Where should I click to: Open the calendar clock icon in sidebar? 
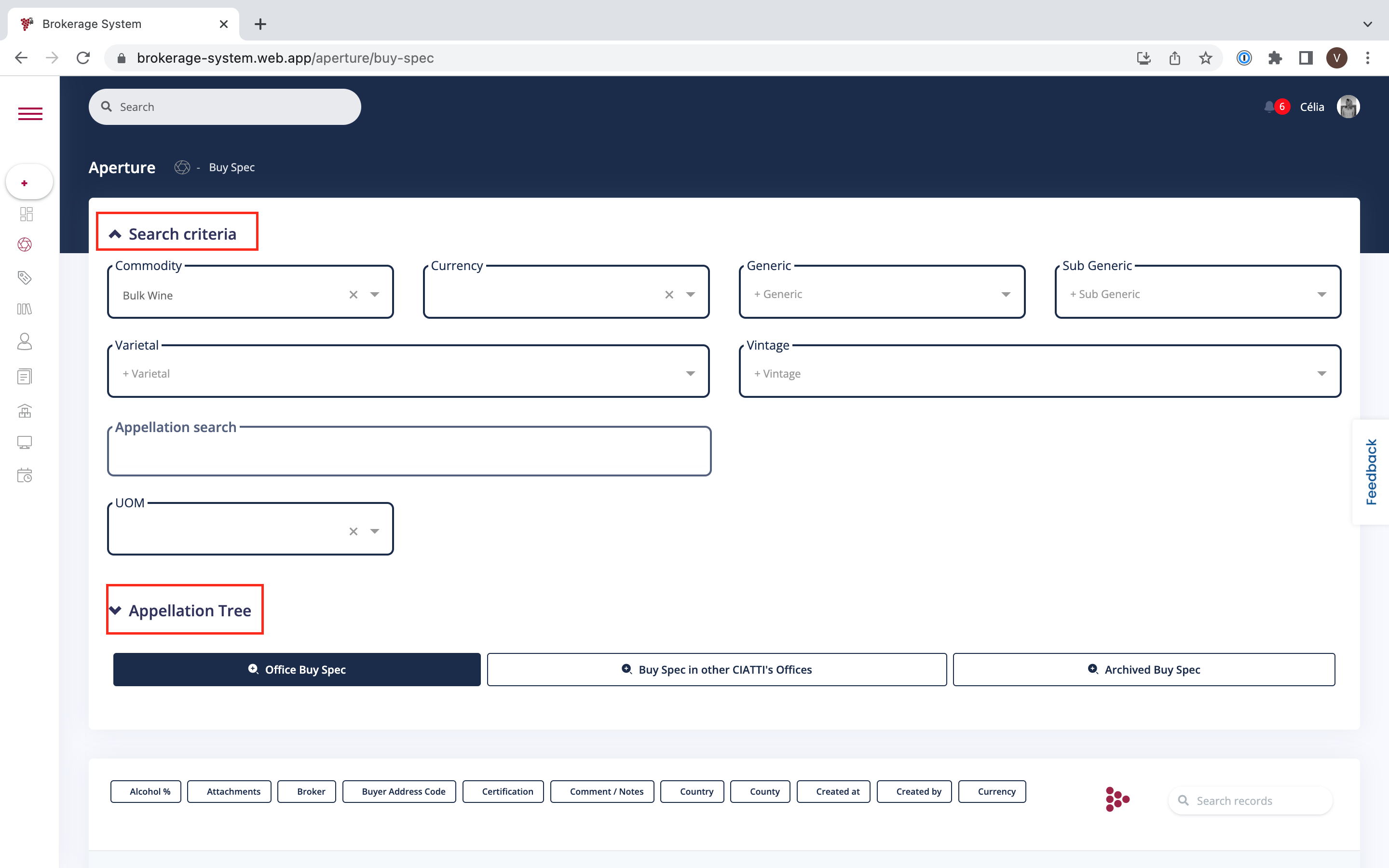point(25,475)
